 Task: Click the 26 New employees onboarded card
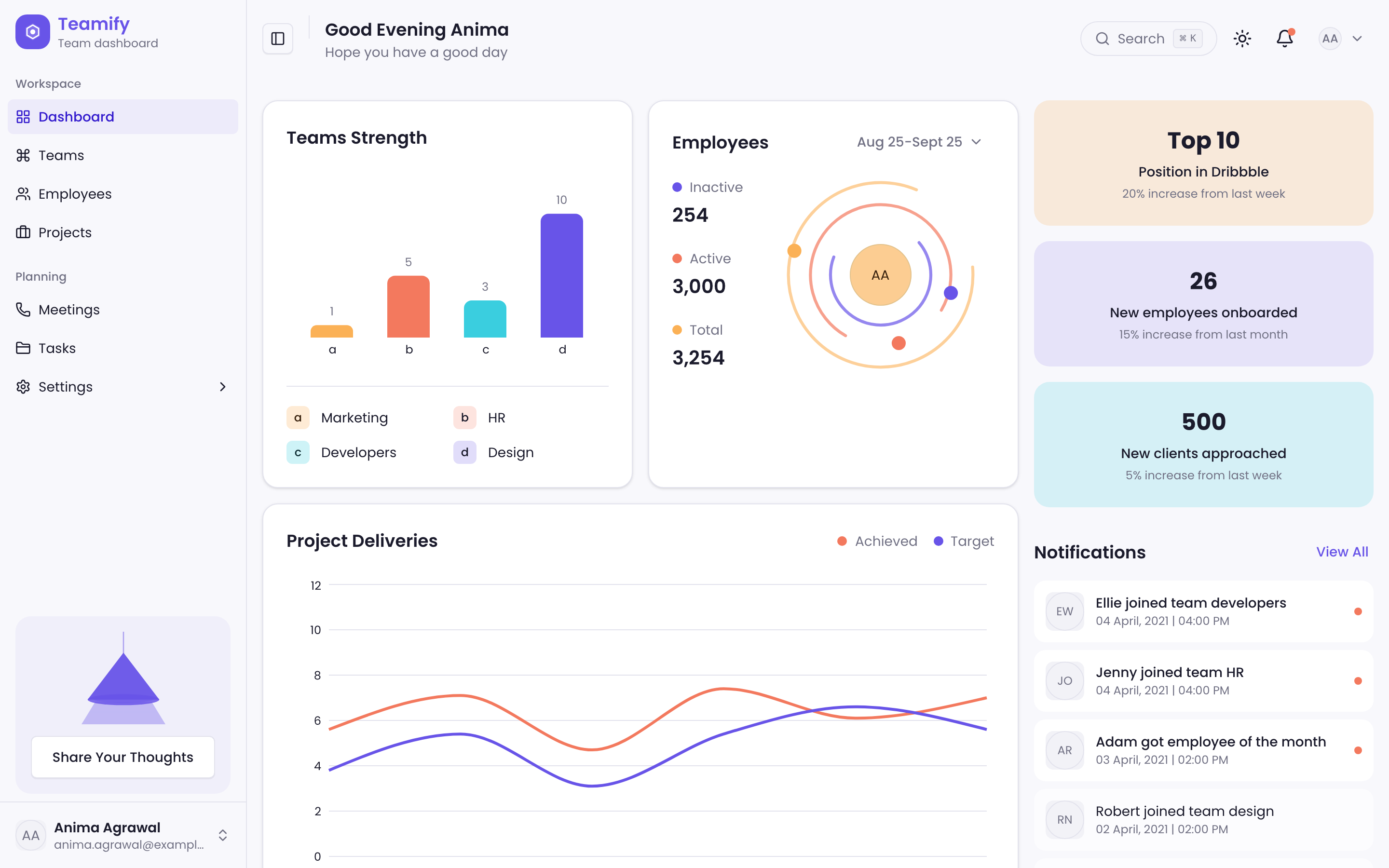1203,304
